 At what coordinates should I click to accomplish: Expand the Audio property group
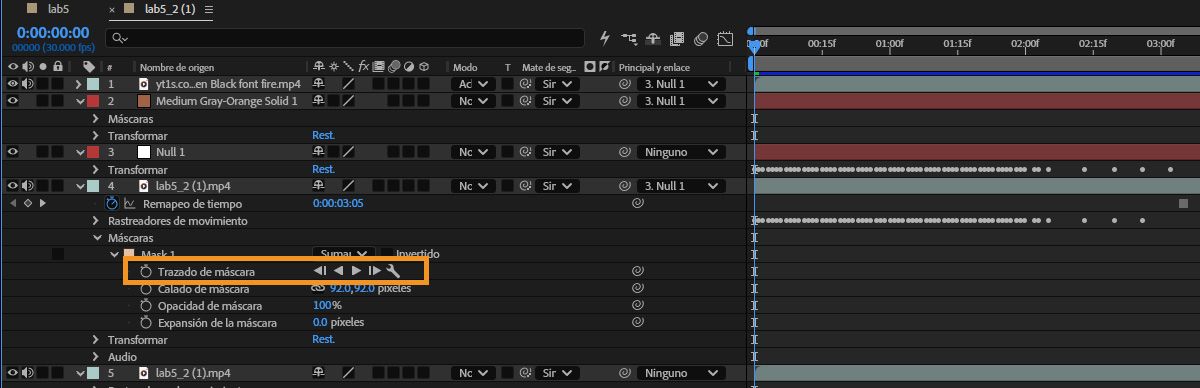coord(97,356)
